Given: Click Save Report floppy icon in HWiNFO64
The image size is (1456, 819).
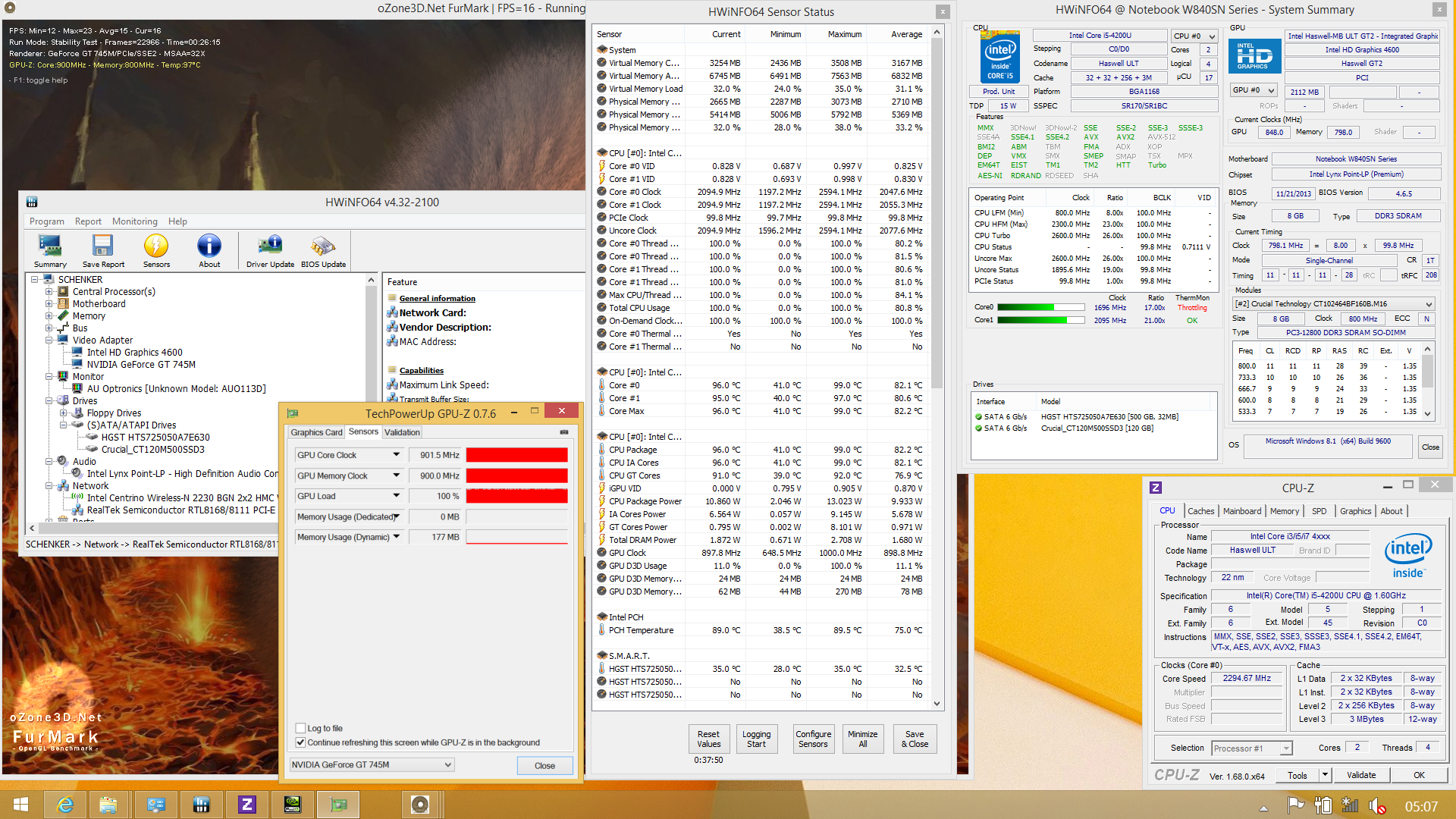Looking at the screenshot, I should 103,251.
